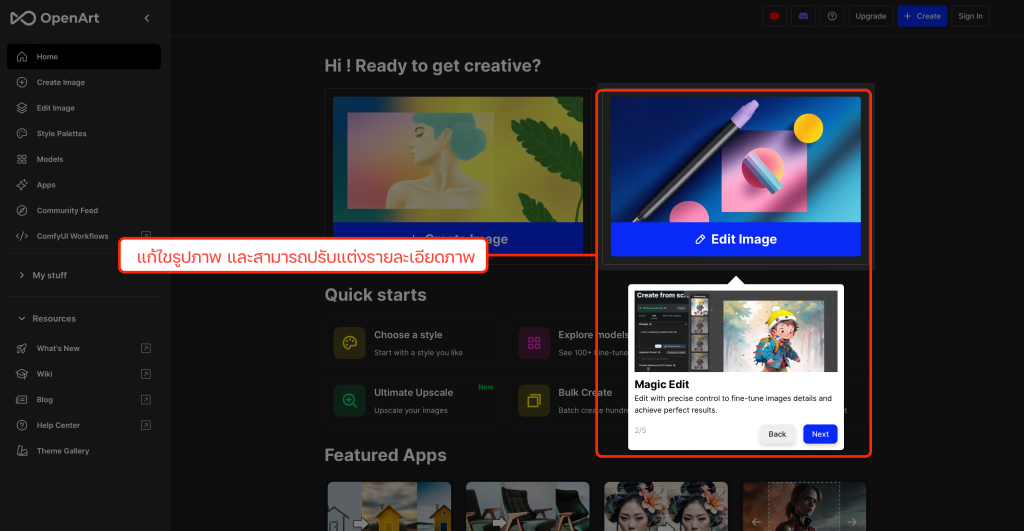Click the blue Edit Image button
Image resolution: width=1024 pixels, height=531 pixels.
tap(735, 239)
